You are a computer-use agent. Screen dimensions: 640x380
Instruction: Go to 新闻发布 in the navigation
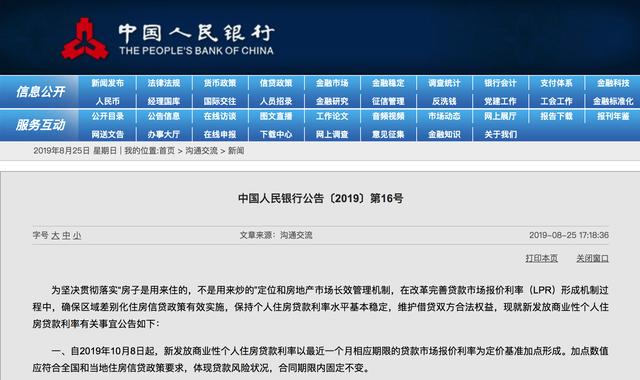click(108, 83)
